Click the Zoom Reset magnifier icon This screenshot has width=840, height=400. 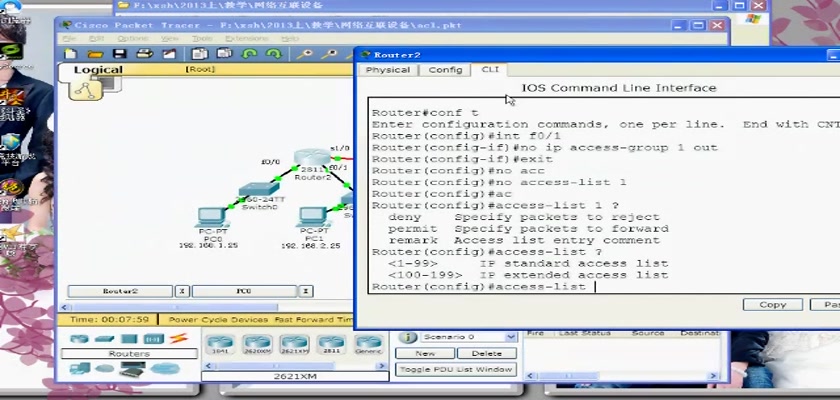click(329, 54)
